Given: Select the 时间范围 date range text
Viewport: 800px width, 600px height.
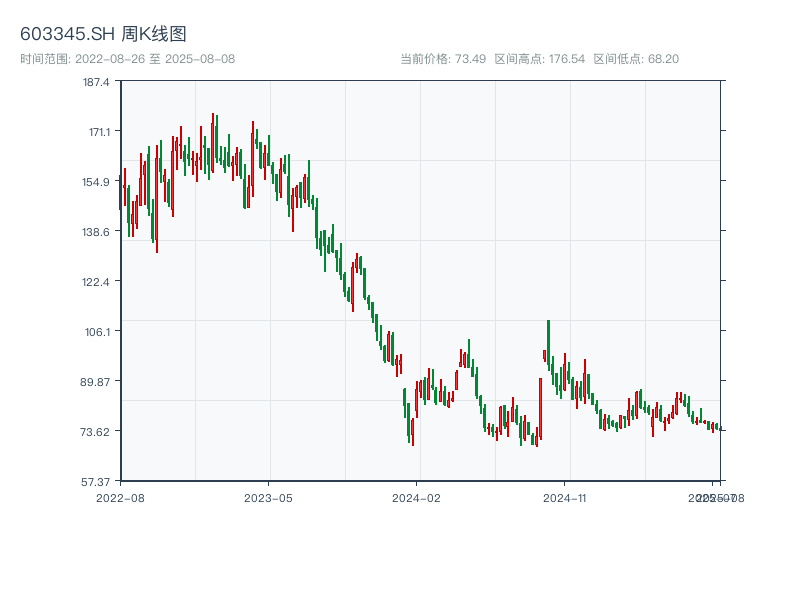Looking at the screenshot, I should click(127, 59).
